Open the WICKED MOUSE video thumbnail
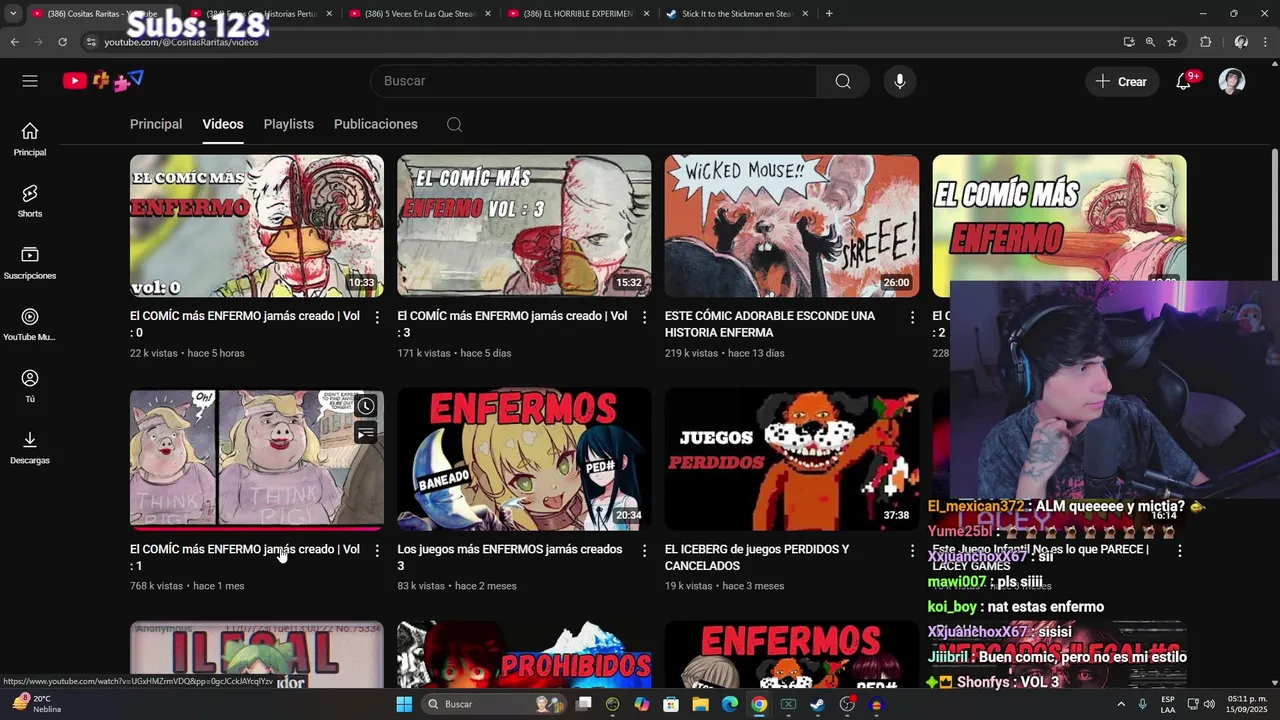The width and height of the screenshot is (1280, 720). pos(792,226)
